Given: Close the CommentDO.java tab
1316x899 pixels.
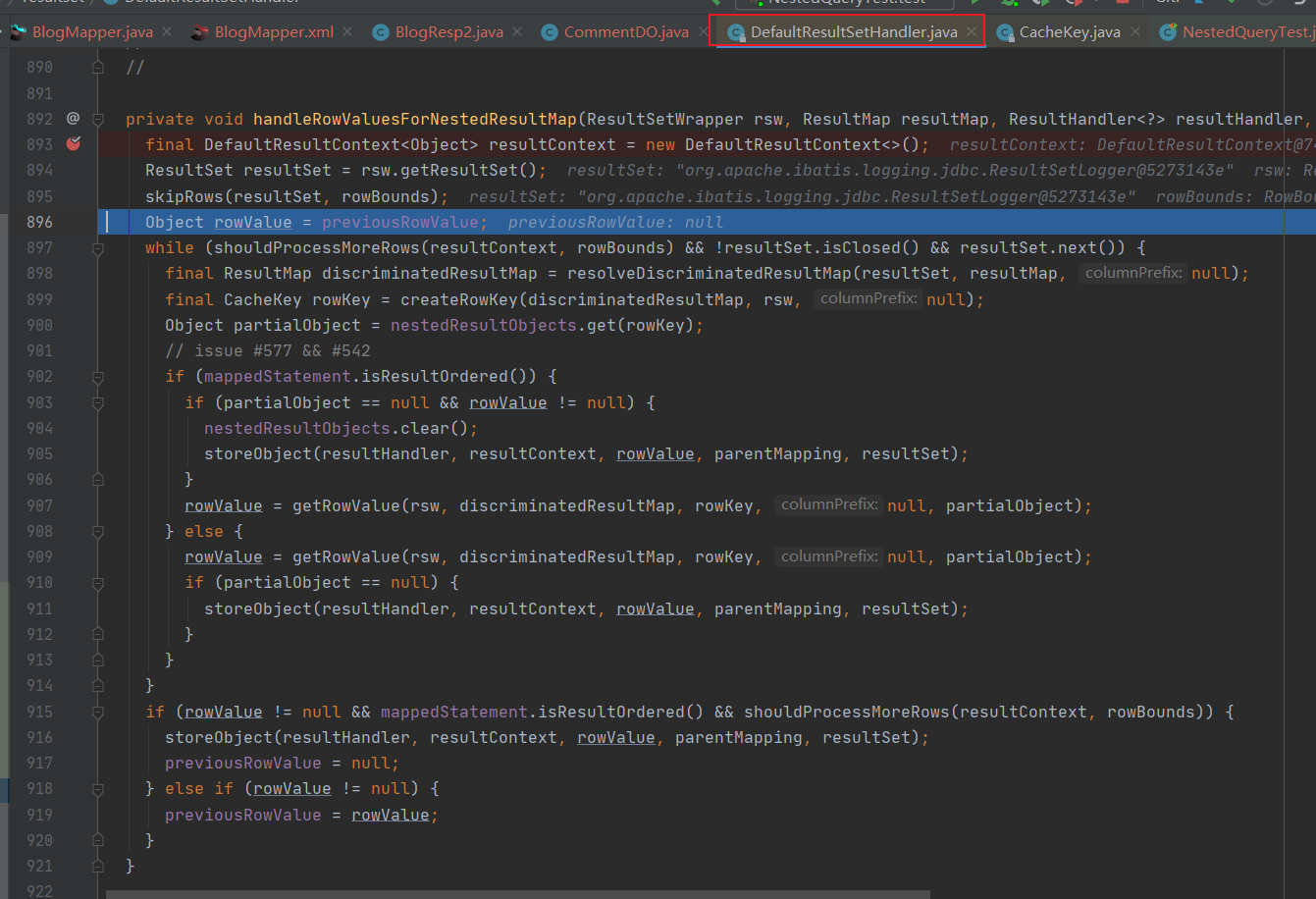Looking at the screenshot, I should tap(703, 32).
